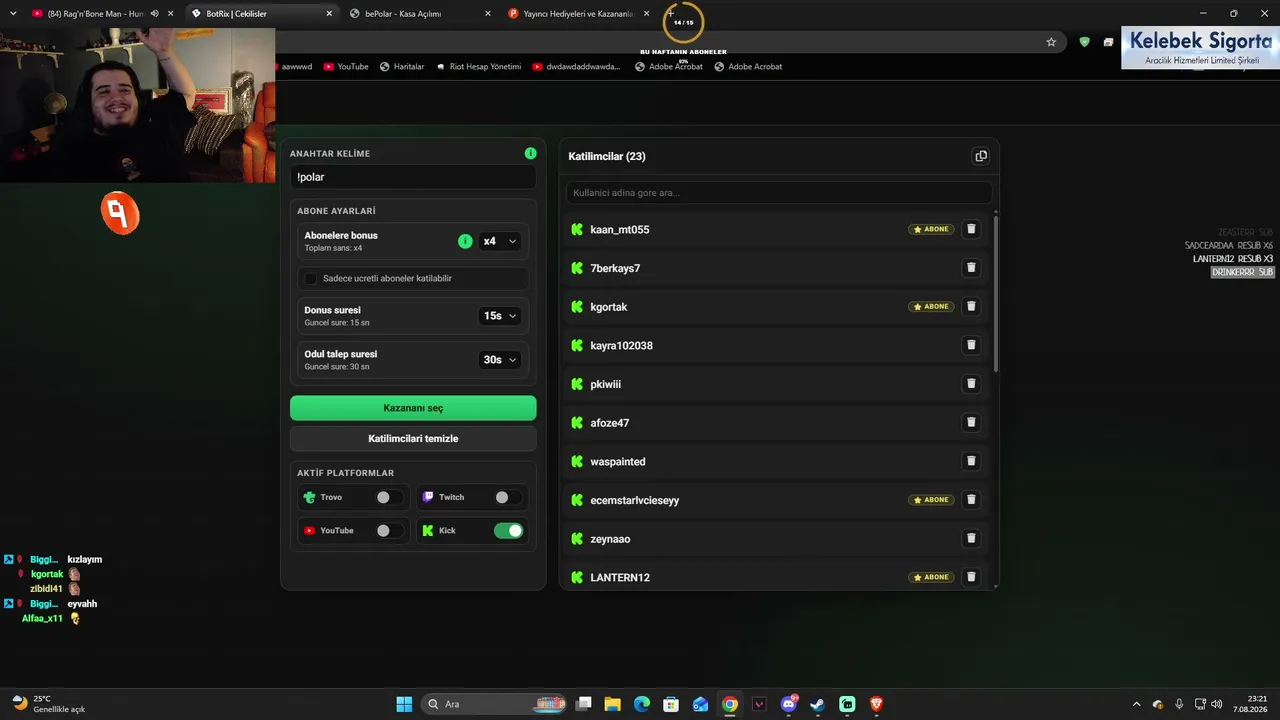
Task: Click the Kazananı seç button
Action: pos(413,408)
